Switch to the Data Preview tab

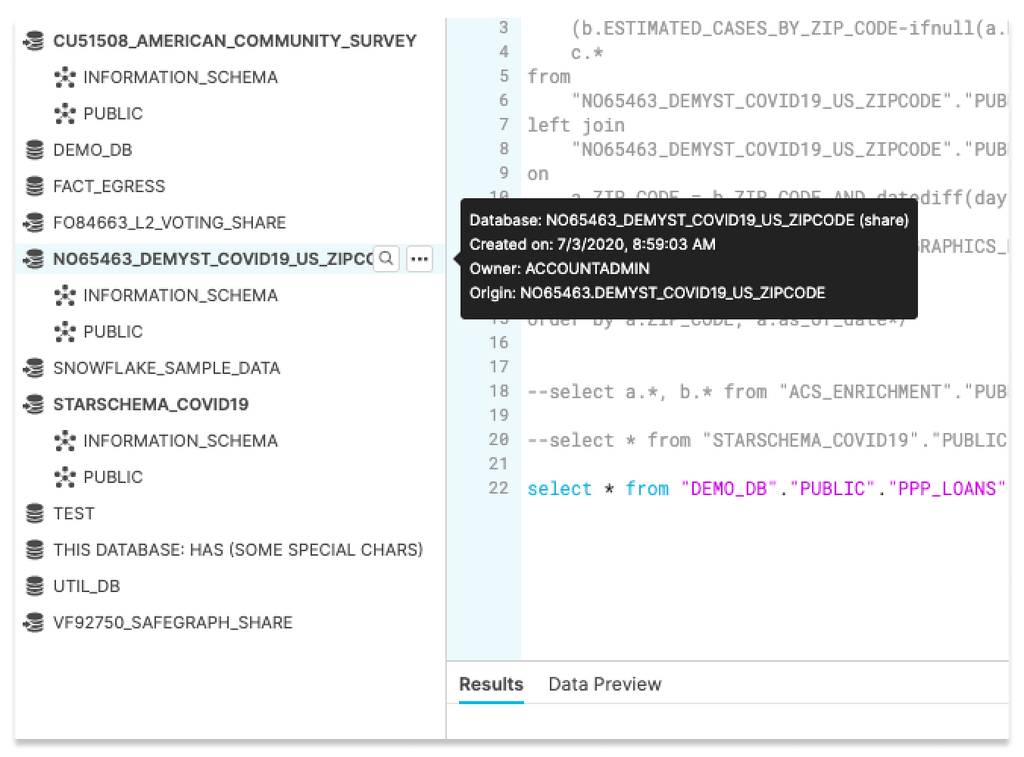point(605,684)
